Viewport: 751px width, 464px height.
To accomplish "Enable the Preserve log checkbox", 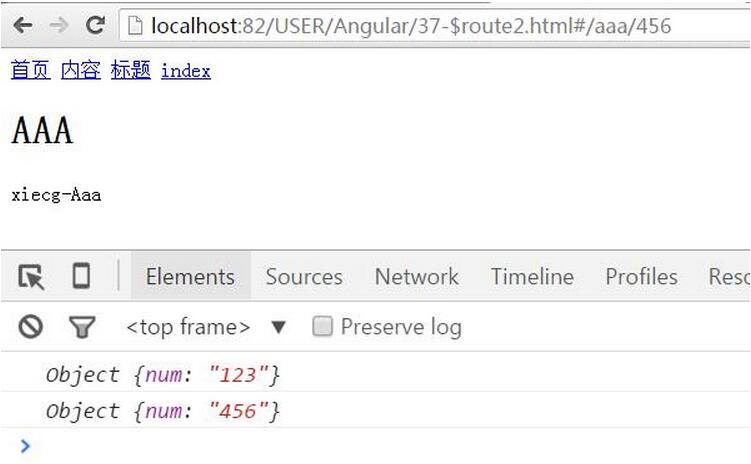I will (x=322, y=327).
